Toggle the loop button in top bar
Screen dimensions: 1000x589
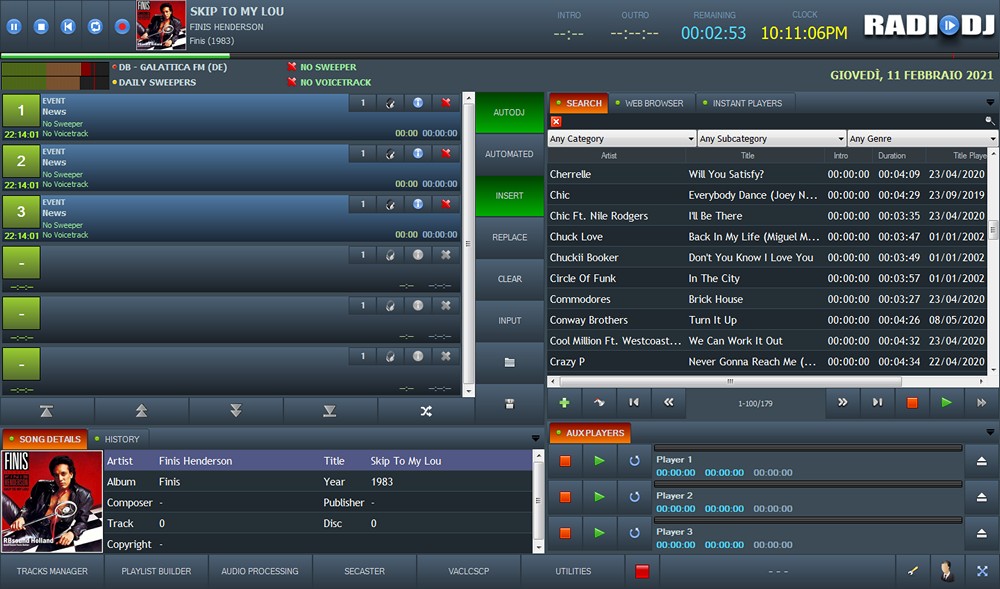pyautogui.click(x=95, y=27)
